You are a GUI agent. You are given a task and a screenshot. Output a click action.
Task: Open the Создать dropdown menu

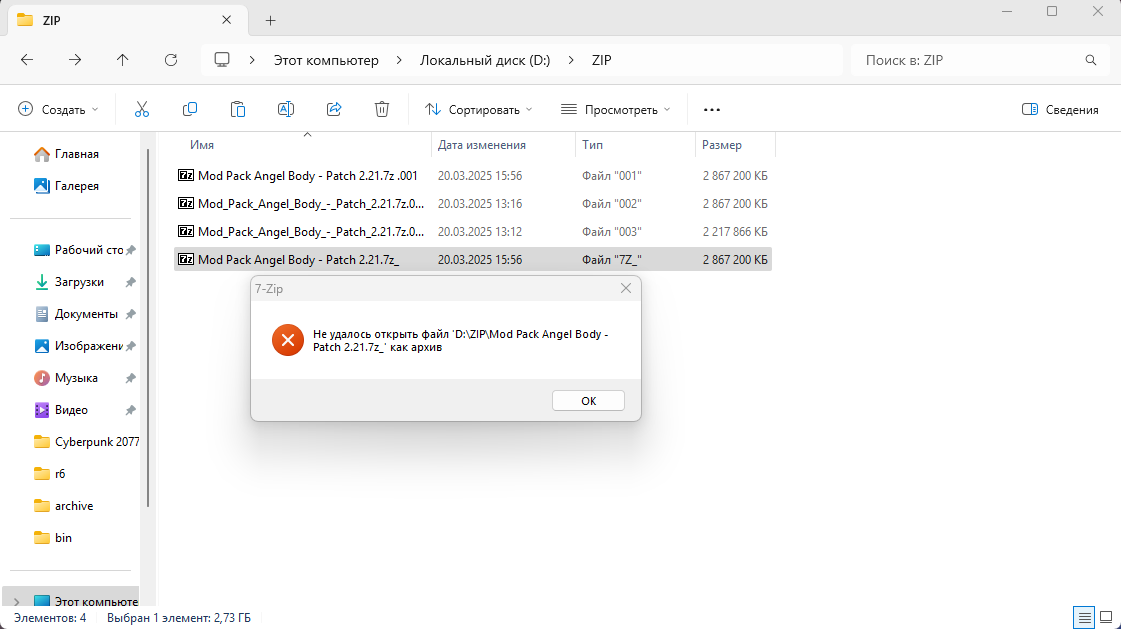[x=59, y=110]
